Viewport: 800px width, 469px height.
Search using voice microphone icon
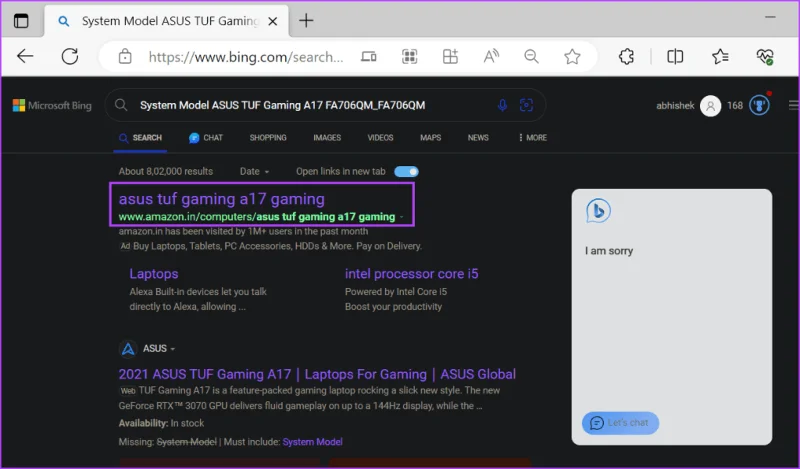click(x=503, y=105)
